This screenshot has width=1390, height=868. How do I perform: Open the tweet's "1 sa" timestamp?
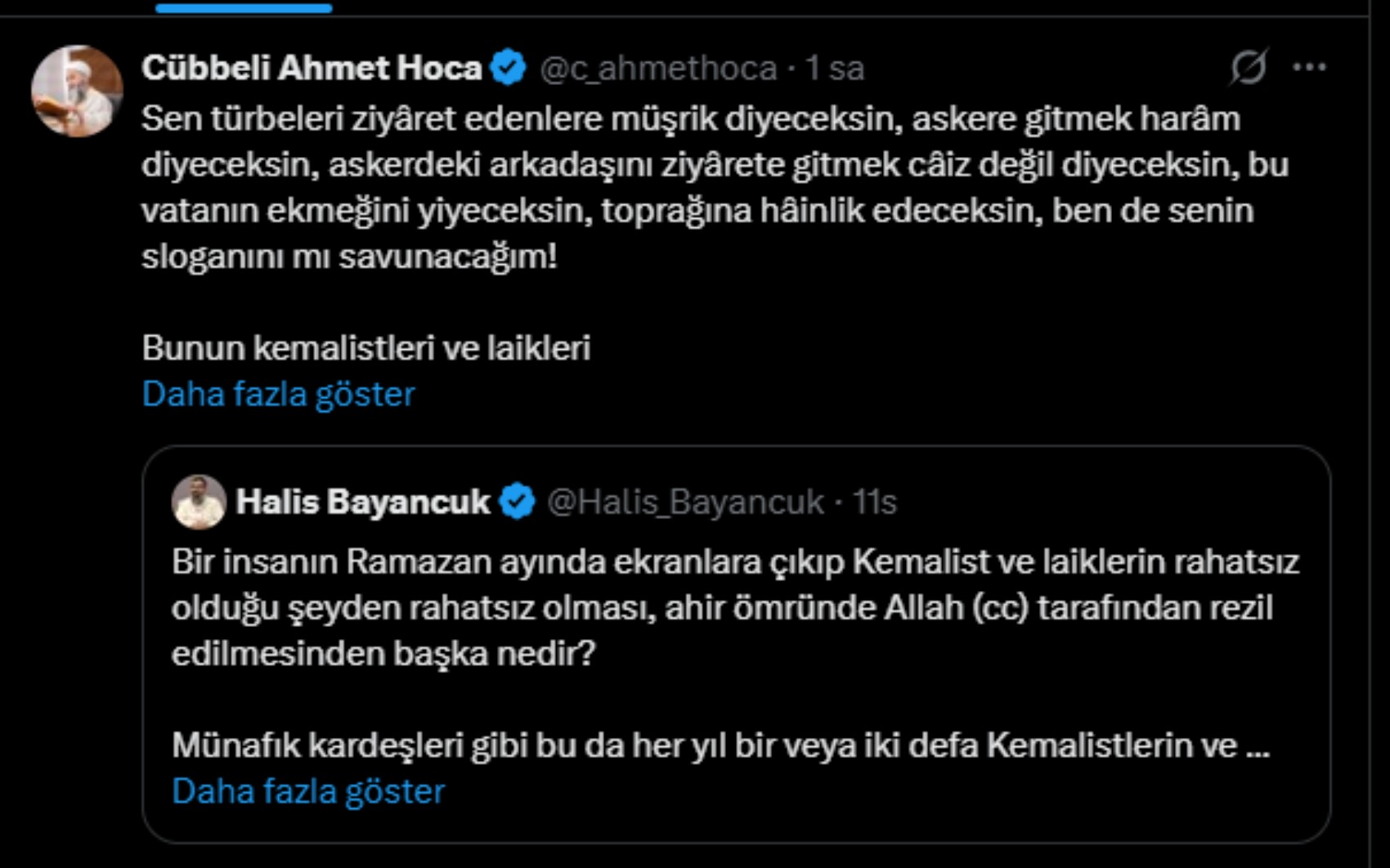835,69
